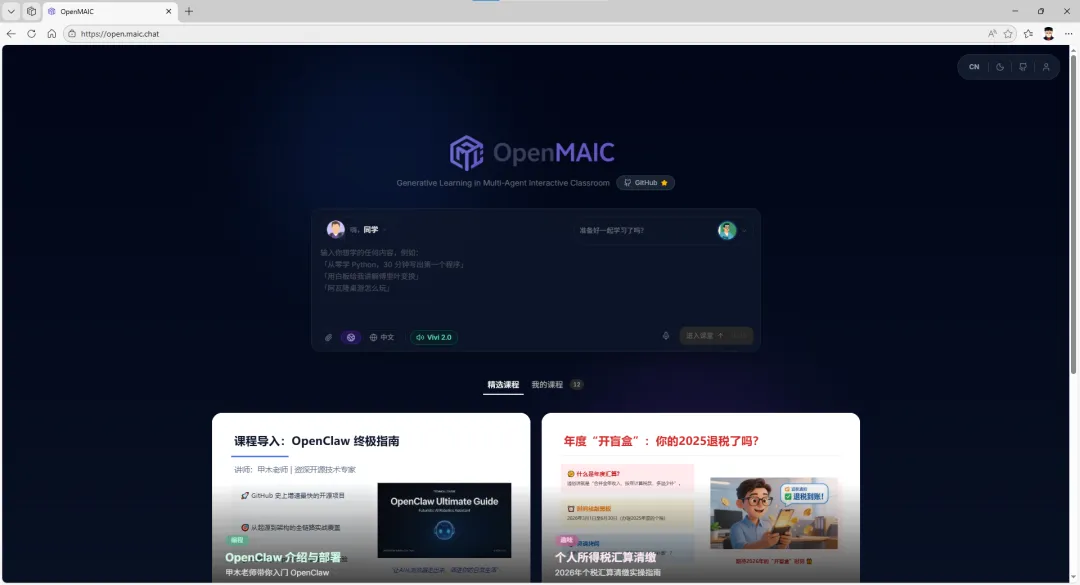Open read aloud icon in address bar
This screenshot has height=585, width=1080.
tap(992, 34)
